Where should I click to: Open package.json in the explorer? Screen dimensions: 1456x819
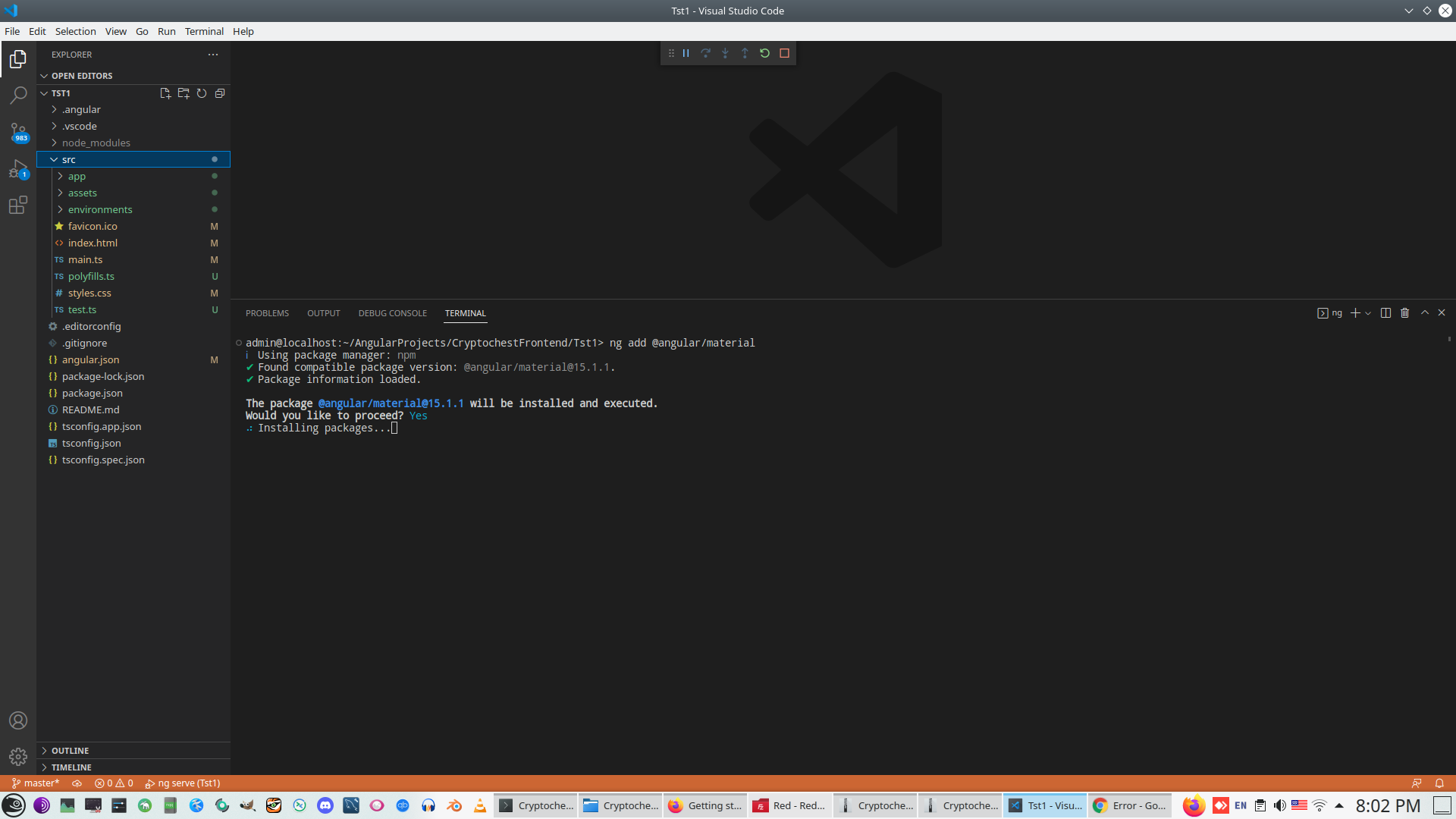click(x=92, y=393)
